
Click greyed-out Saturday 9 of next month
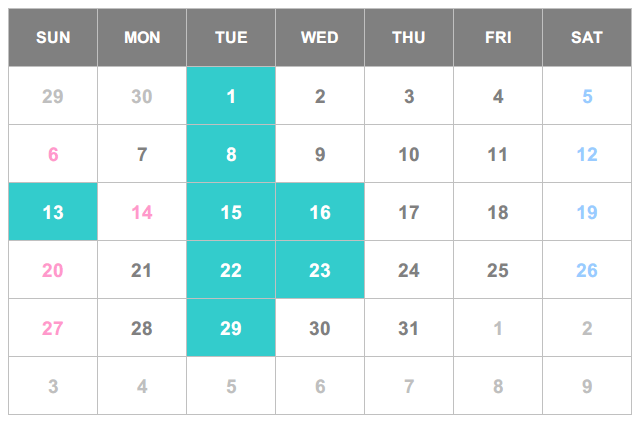(587, 385)
